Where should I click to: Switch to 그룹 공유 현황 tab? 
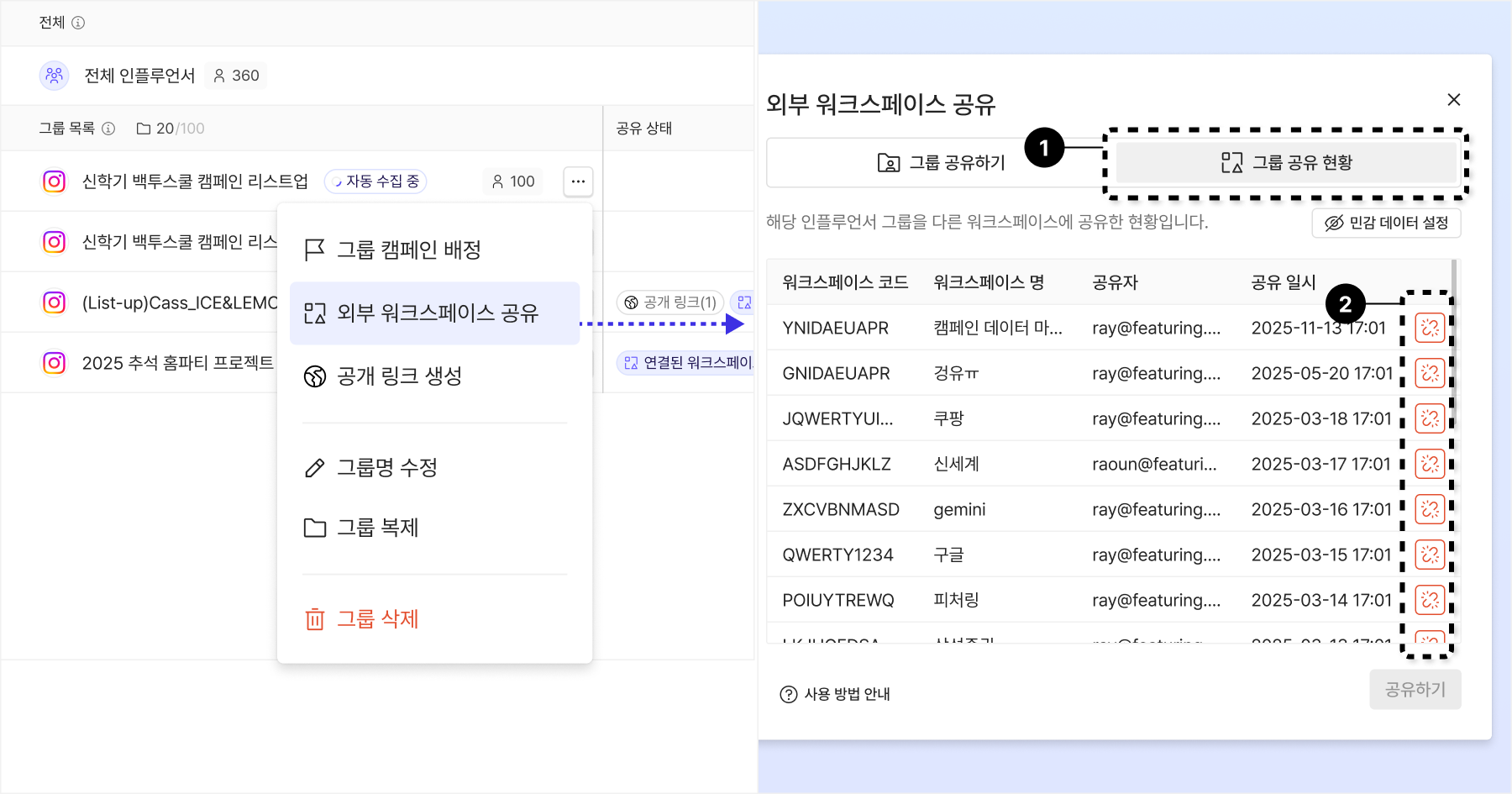[1285, 163]
